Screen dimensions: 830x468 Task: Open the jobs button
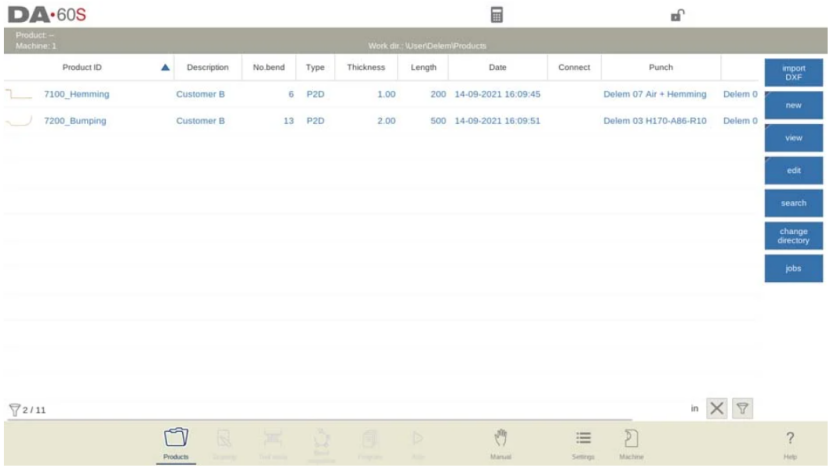point(793,269)
